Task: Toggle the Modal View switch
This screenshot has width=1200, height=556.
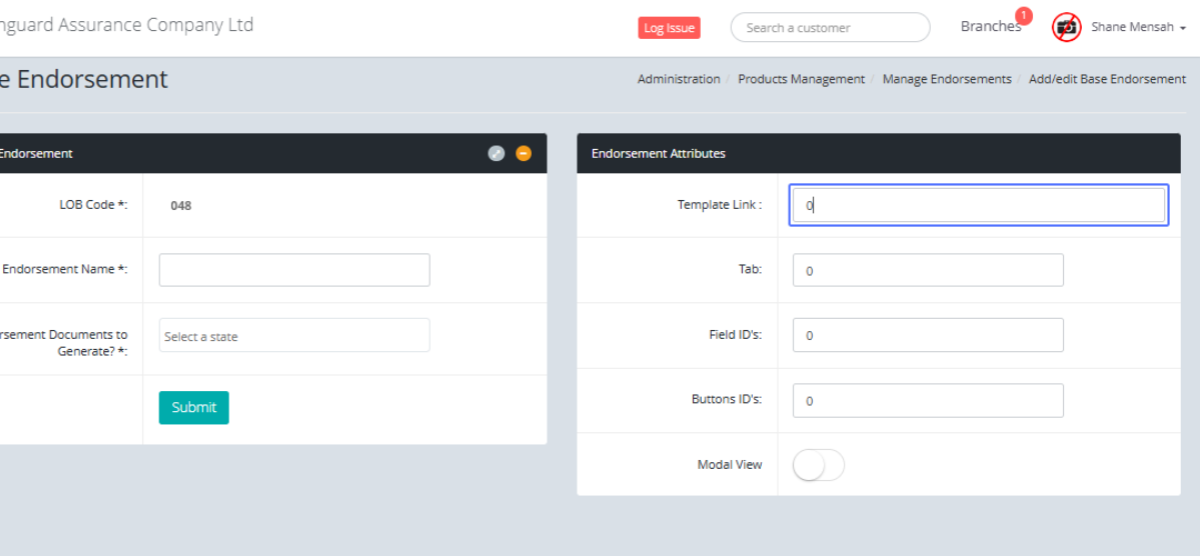Action: point(818,465)
